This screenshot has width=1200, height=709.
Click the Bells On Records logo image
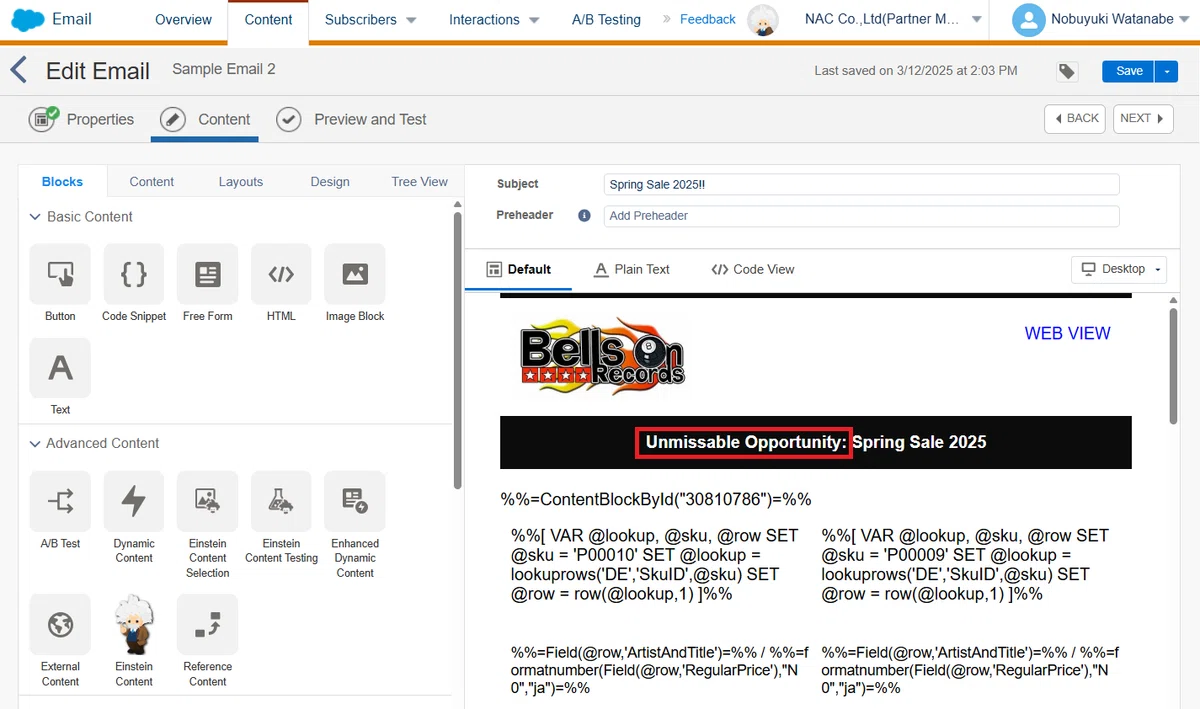point(602,355)
